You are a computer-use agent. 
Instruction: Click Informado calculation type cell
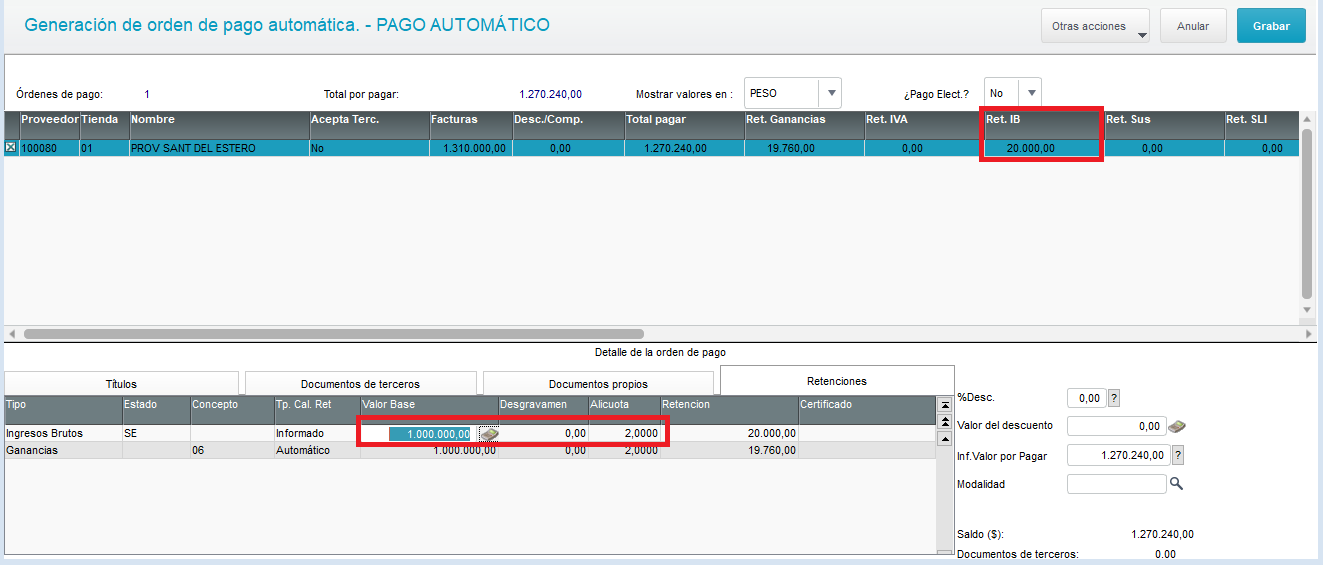(316, 434)
